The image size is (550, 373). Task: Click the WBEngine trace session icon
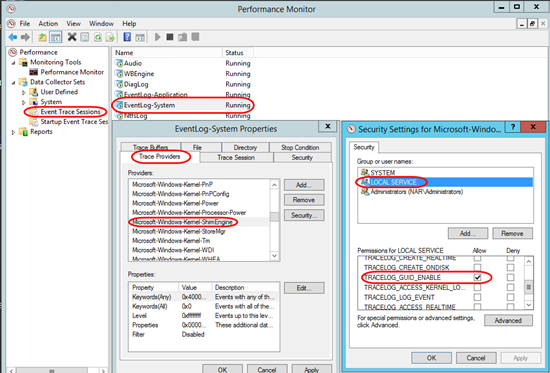[119, 74]
